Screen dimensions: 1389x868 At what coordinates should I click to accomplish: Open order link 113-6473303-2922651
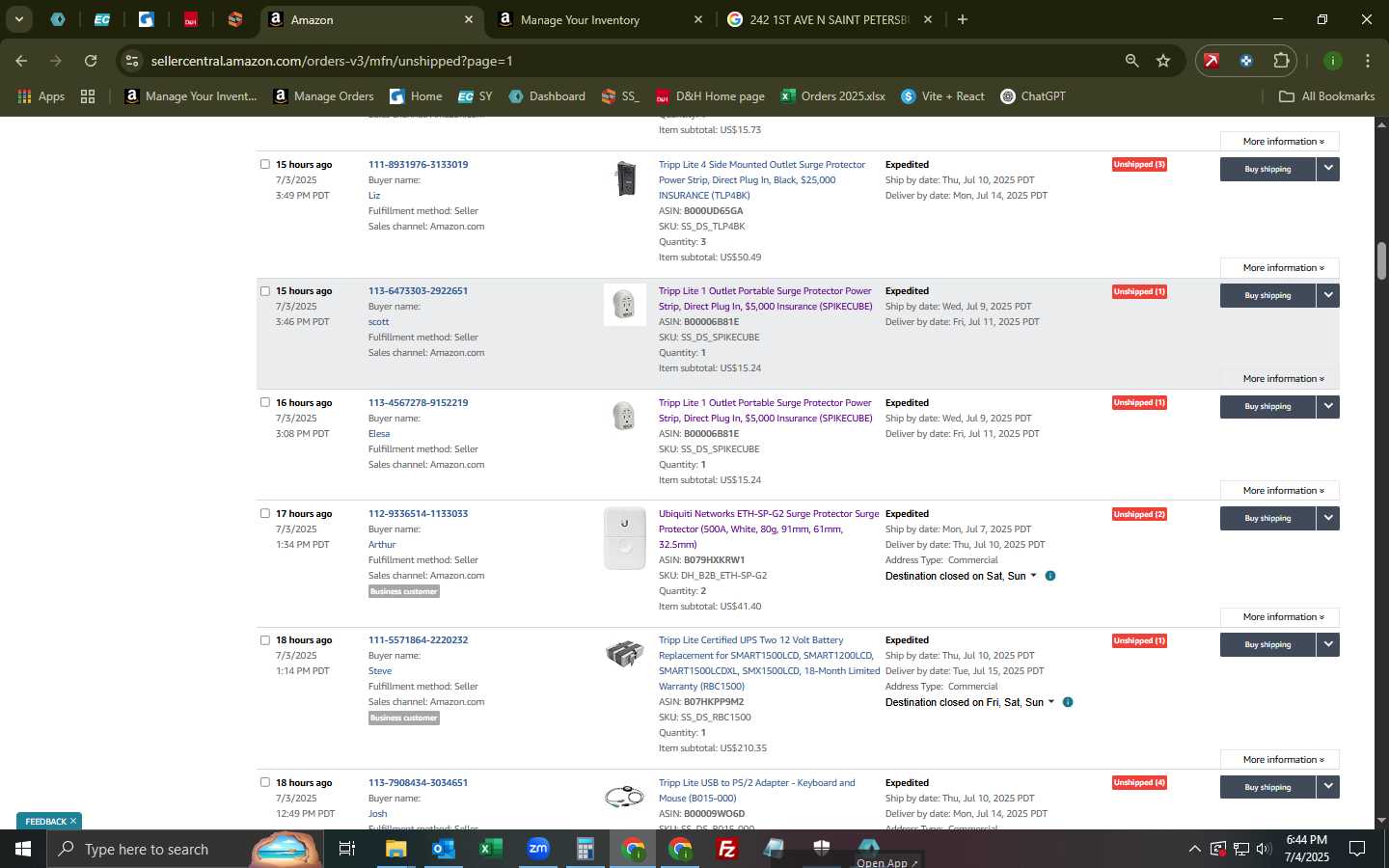418,290
